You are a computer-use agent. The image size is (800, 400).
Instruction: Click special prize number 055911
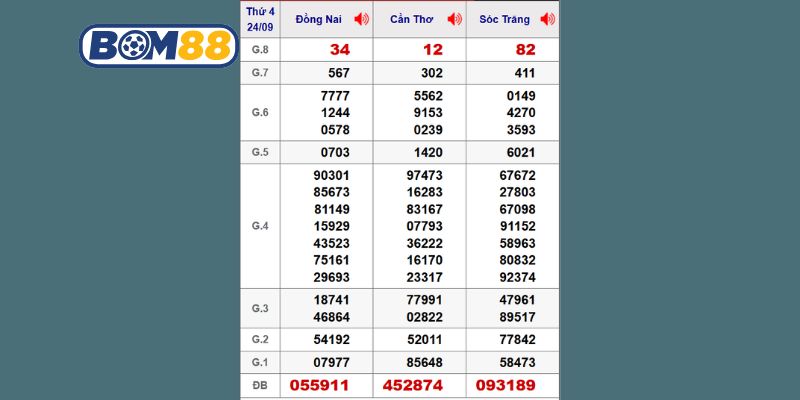tap(319, 385)
